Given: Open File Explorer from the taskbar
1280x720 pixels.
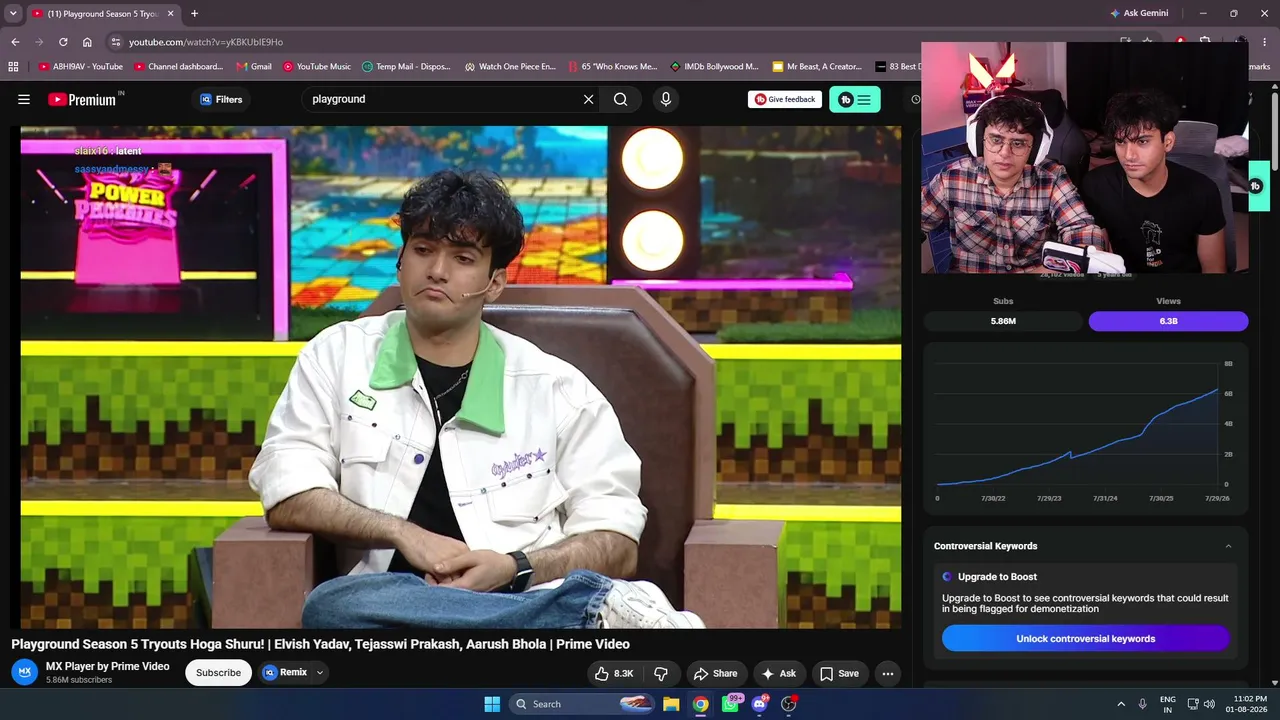Looking at the screenshot, I should coord(671,704).
